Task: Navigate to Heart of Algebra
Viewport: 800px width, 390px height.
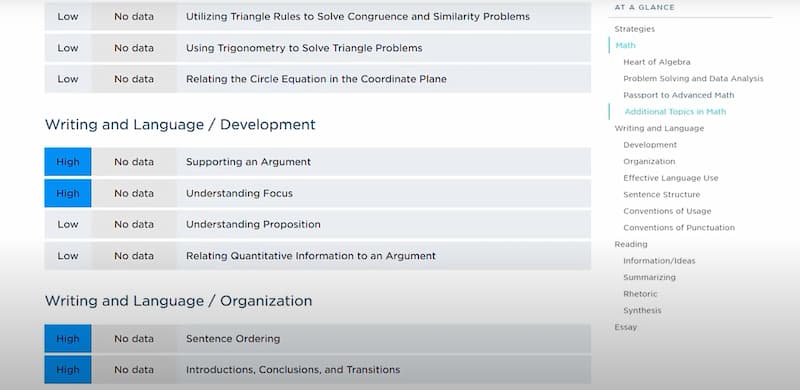Action: pos(657,62)
